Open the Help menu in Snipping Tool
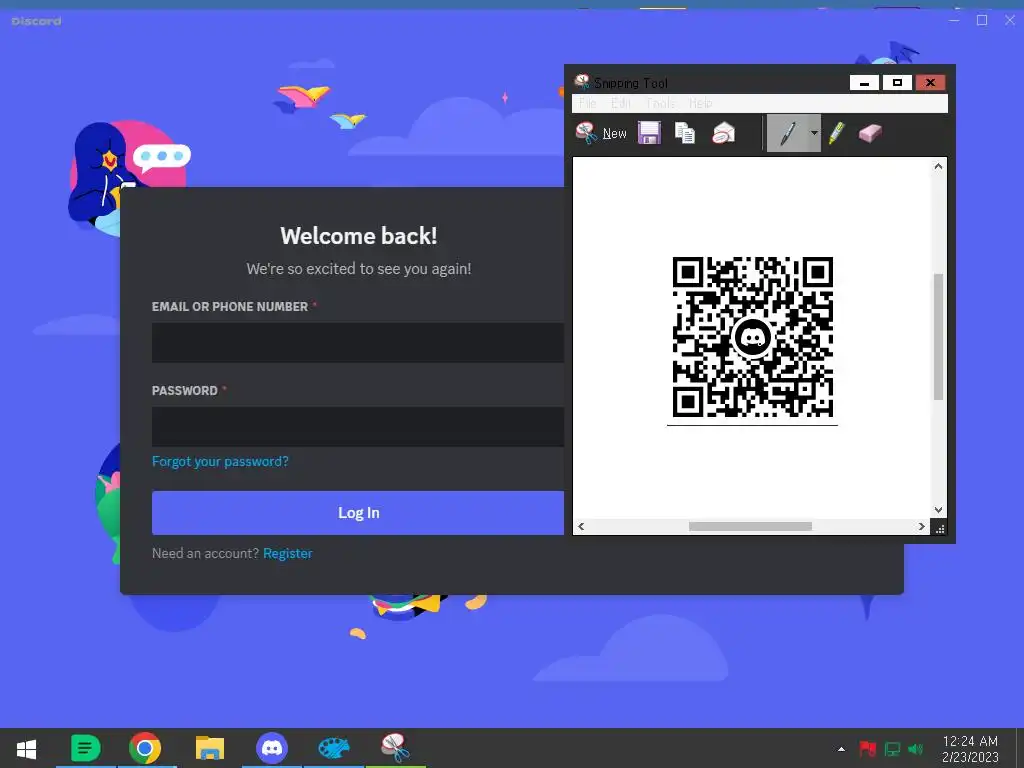Screen dimensions: 1024x768 pos(700,103)
